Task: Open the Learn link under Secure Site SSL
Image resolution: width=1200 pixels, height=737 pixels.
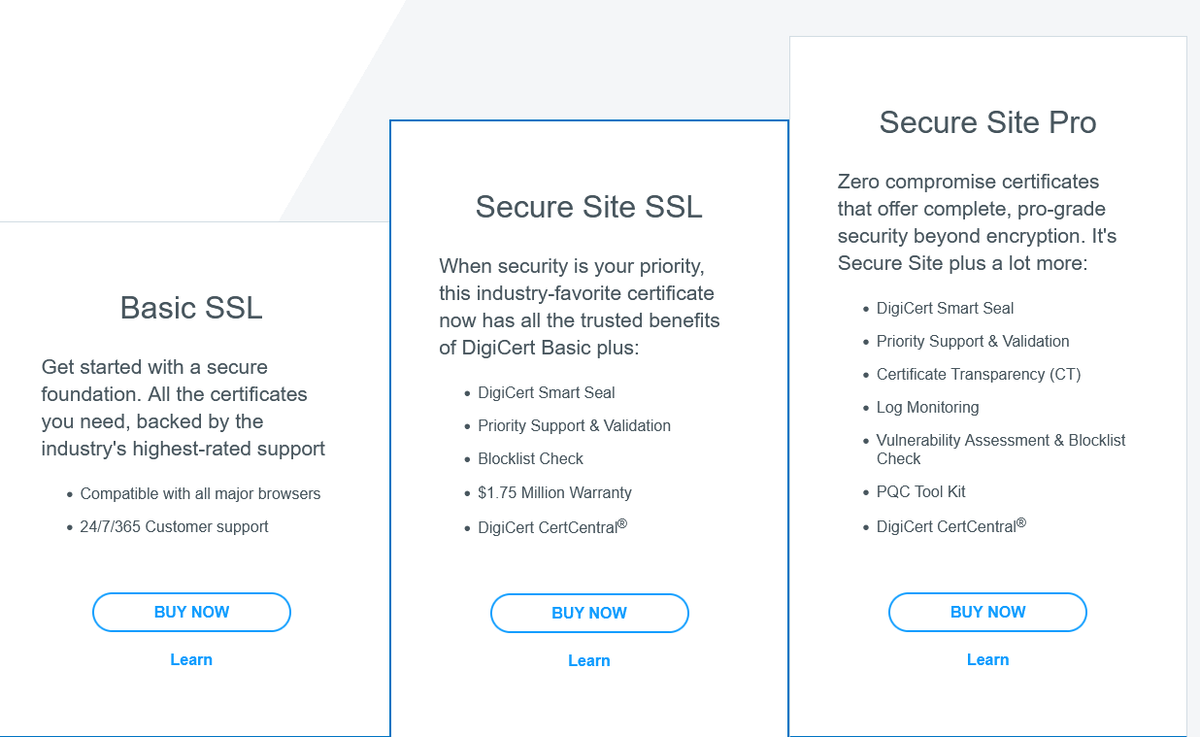Action: click(589, 660)
